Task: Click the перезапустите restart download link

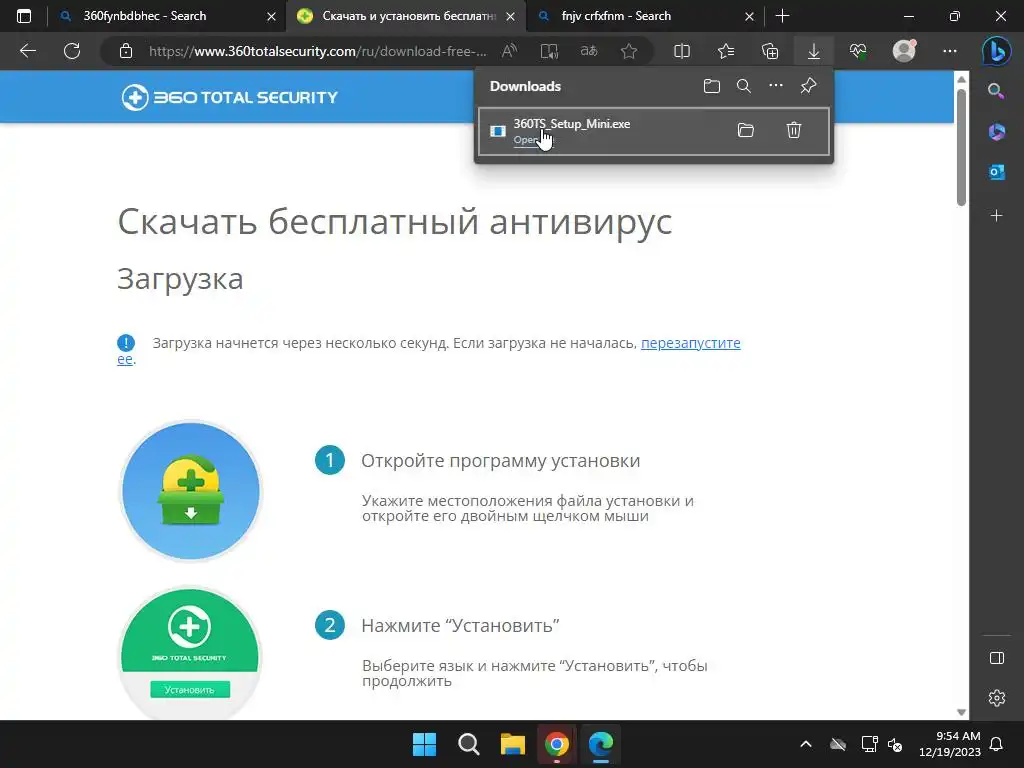Action: tap(690, 343)
